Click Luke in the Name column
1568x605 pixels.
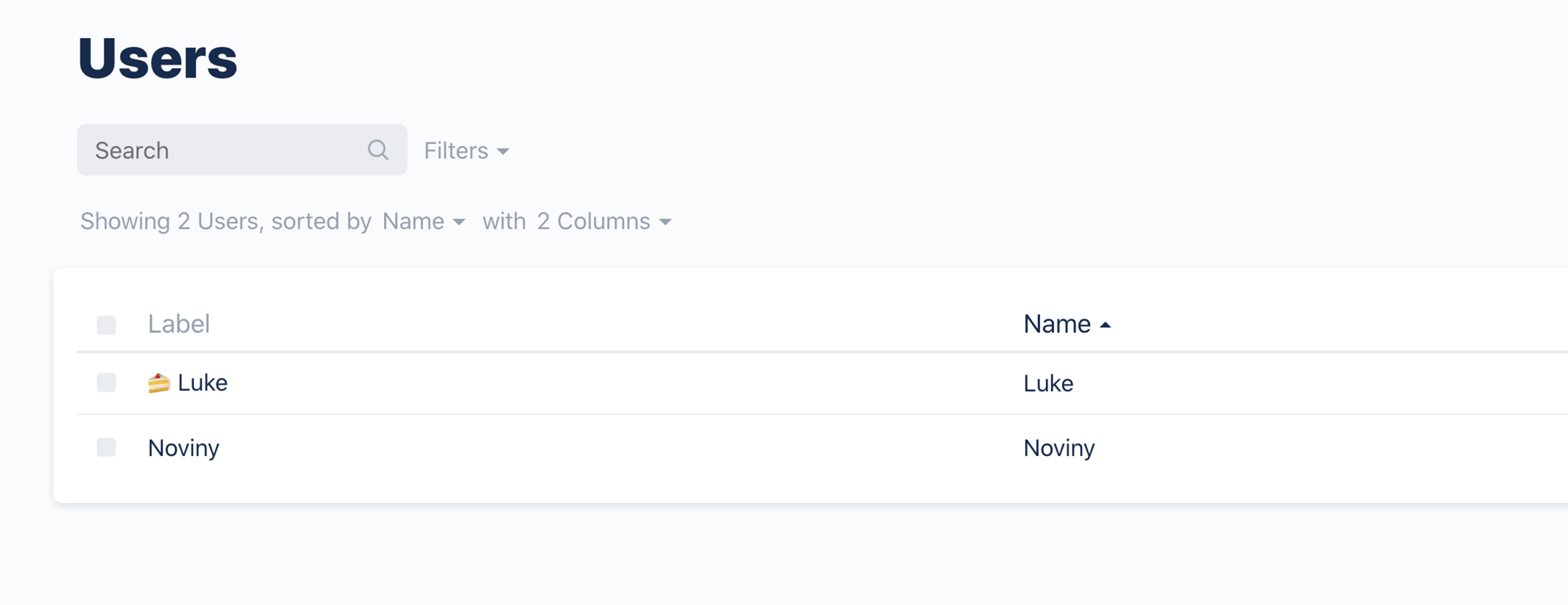(1048, 383)
